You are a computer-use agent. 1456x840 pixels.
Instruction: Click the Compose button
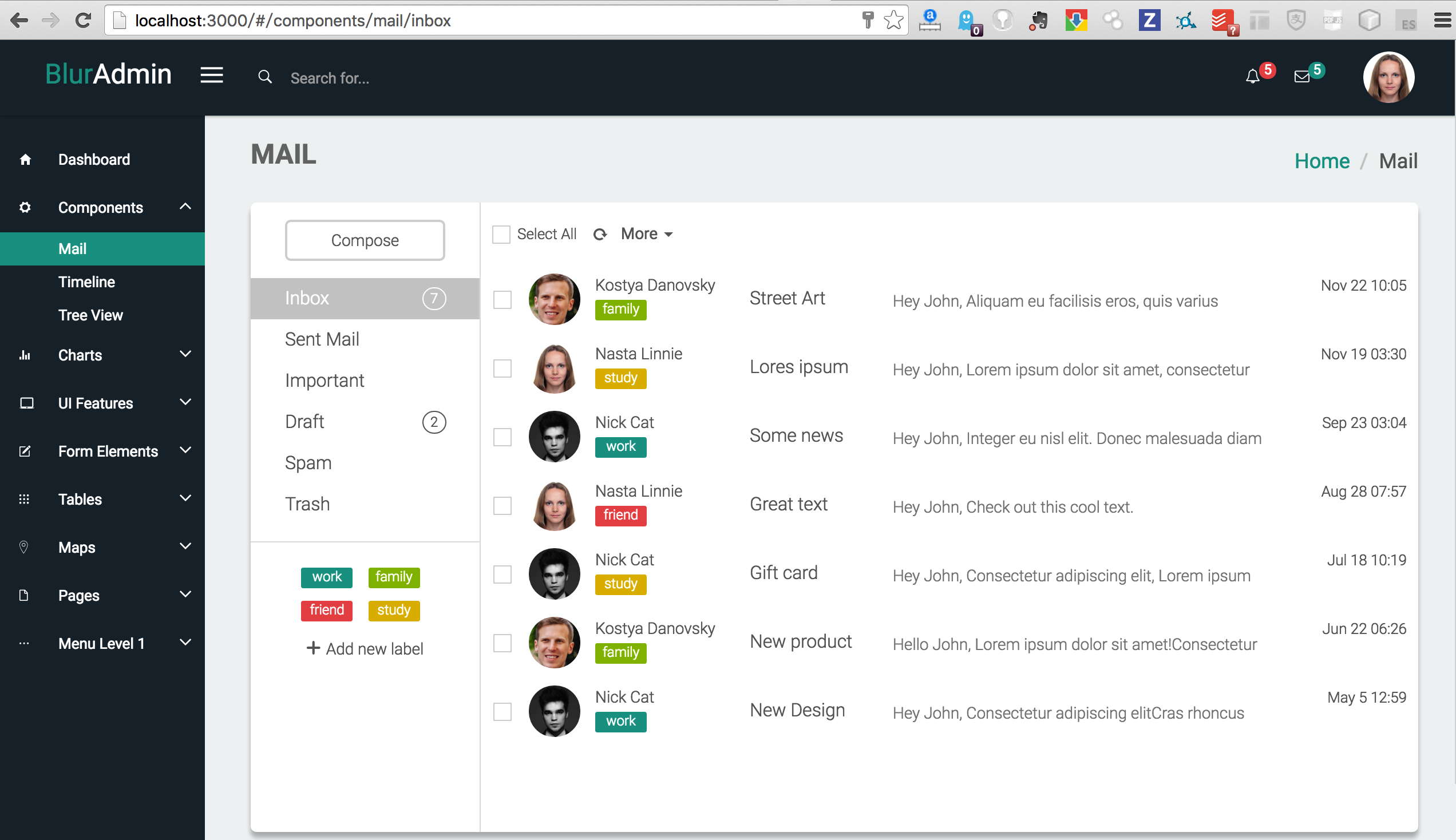pos(365,240)
